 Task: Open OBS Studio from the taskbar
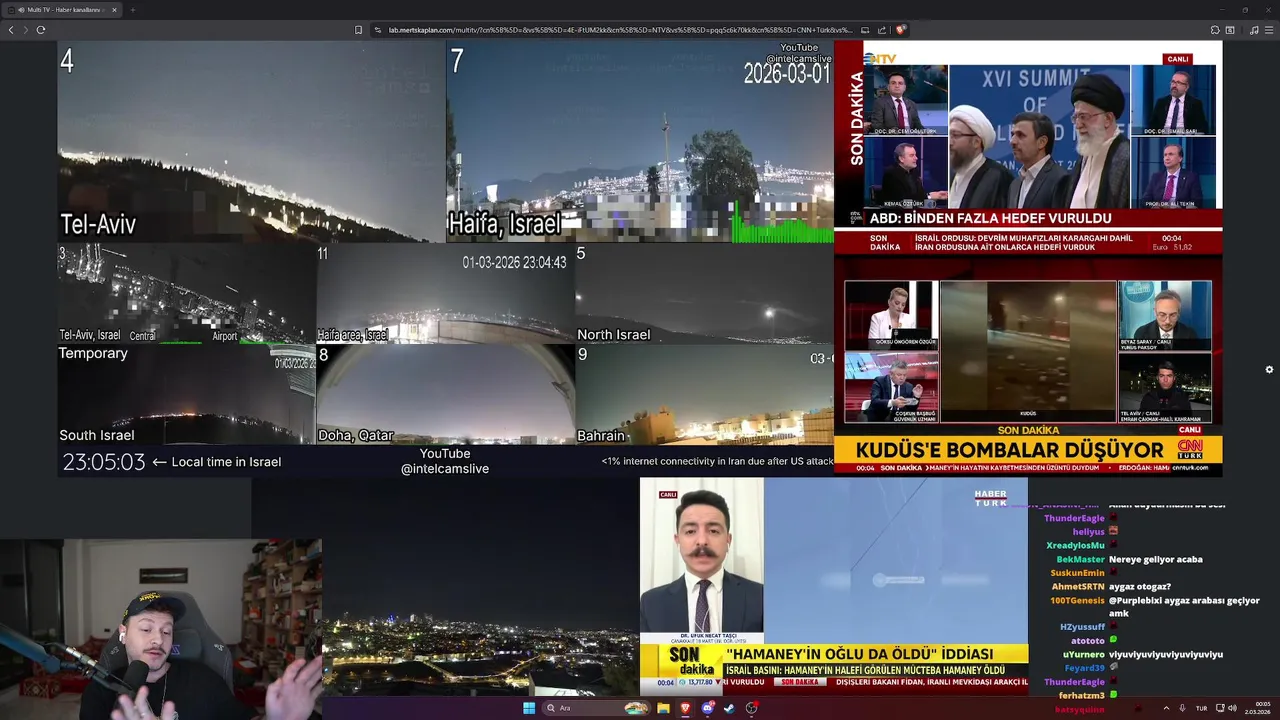[751, 708]
